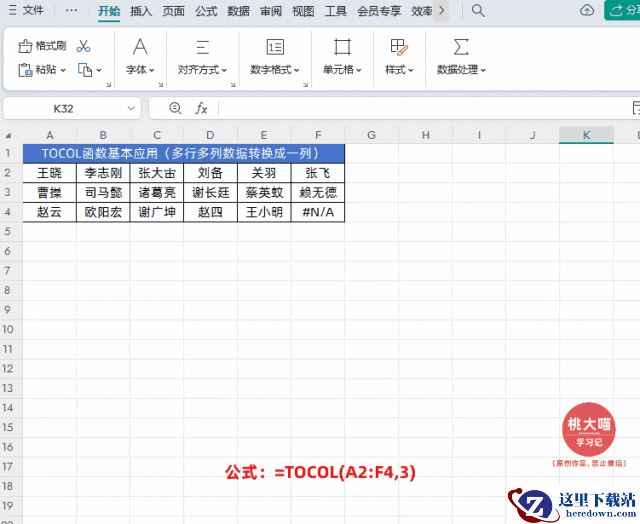The image size is (640, 524).
Task: Click the scissors Cut icon
Action: click(83, 47)
